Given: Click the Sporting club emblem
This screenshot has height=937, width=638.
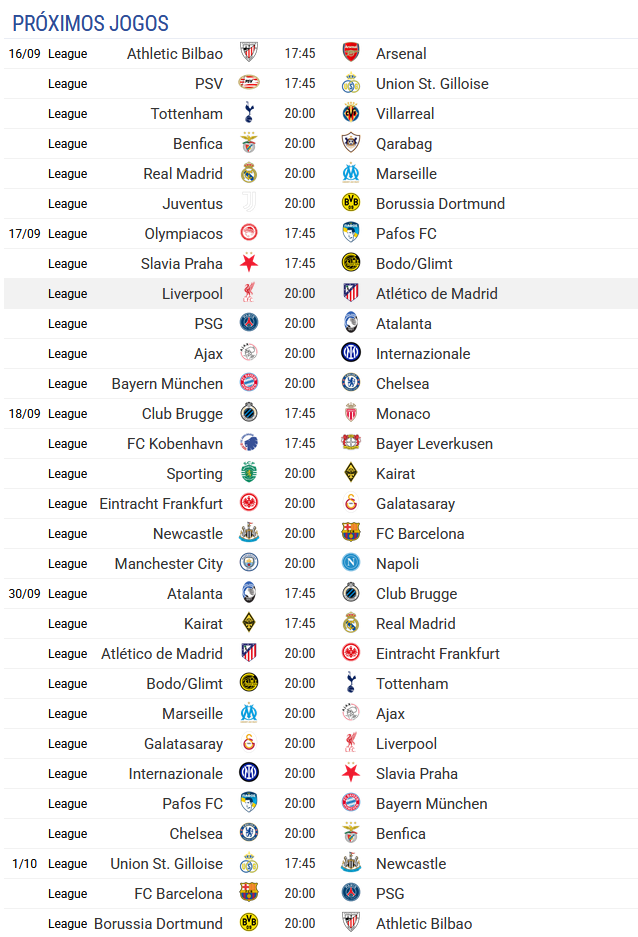Looking at the screenshot, I should tap(249, 473).
